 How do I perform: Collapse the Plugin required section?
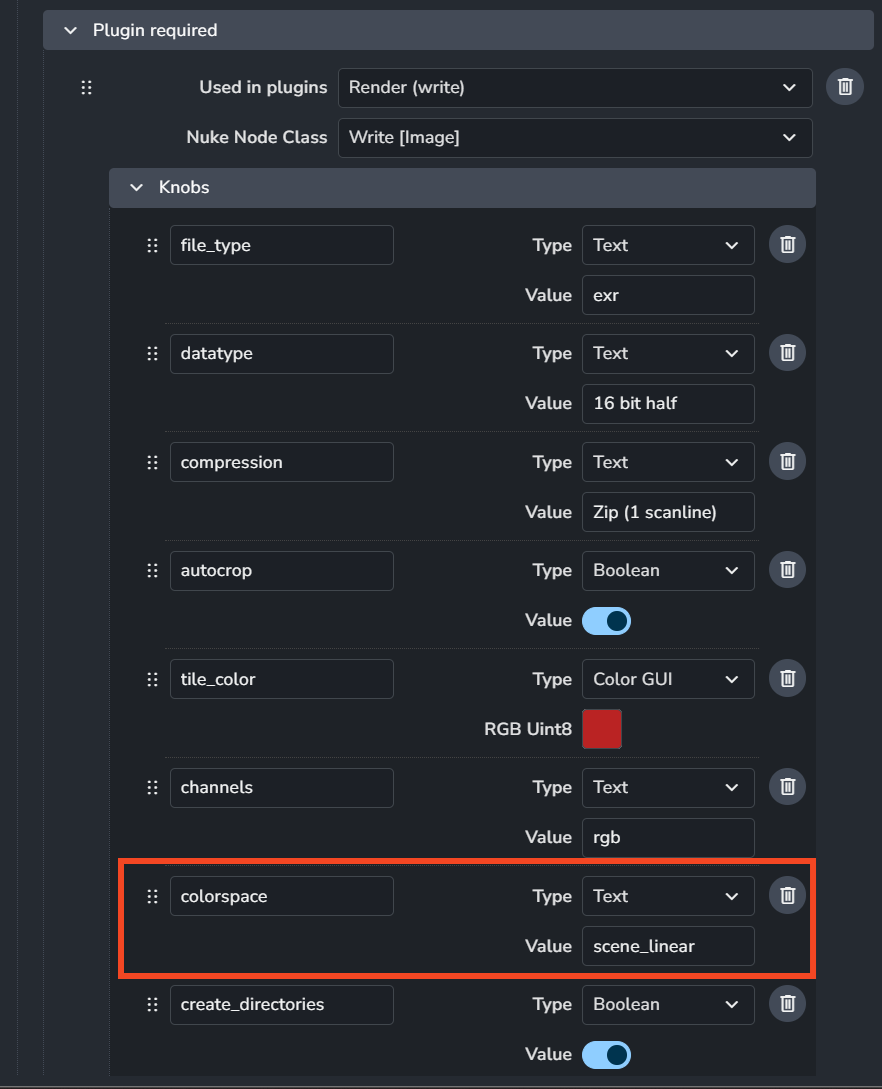pos(70,30)
